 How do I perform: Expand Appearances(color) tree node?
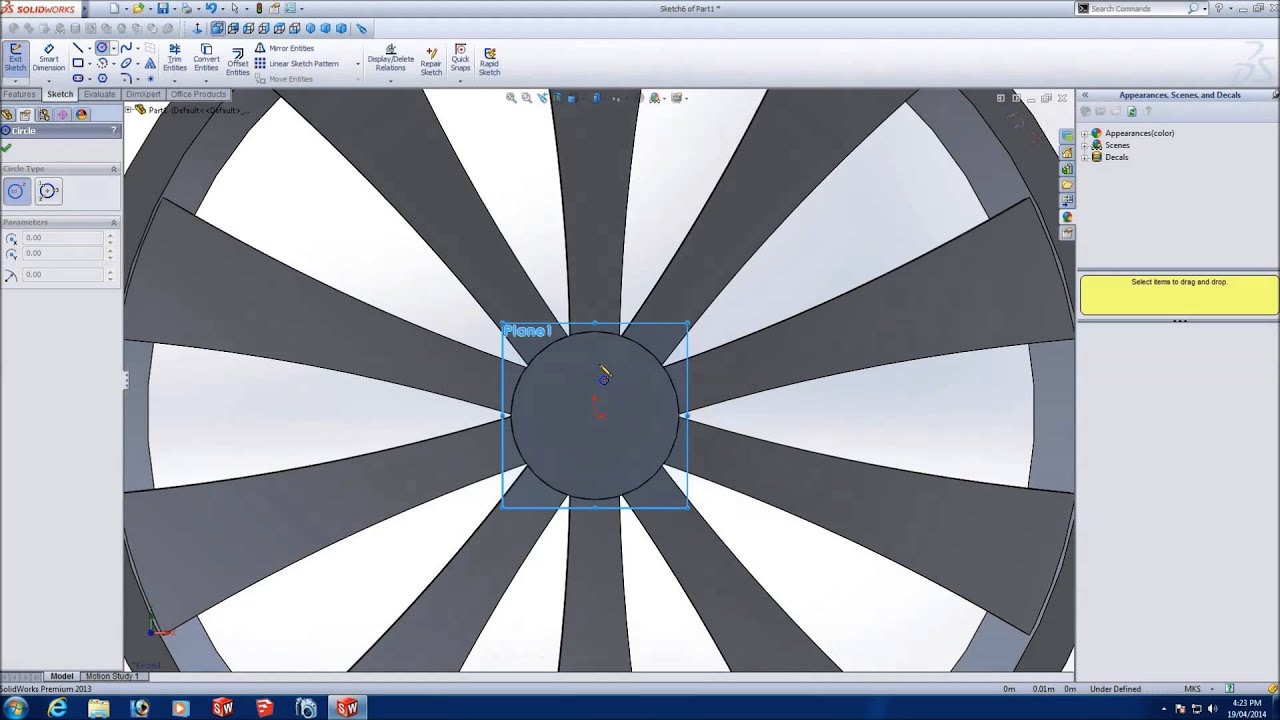click(x=1085, y=133)
